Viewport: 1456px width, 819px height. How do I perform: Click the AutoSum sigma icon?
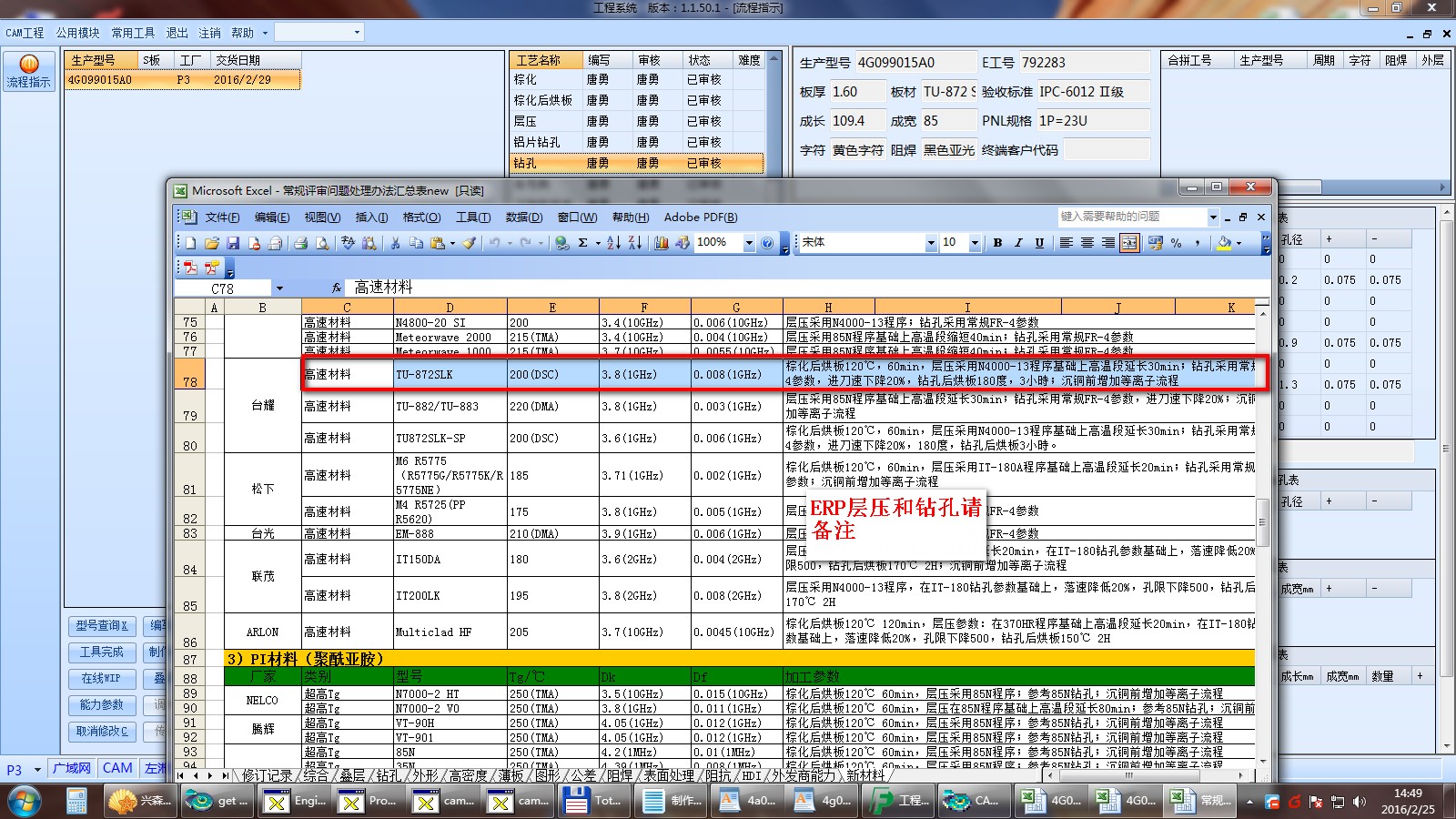click(583, 243)
